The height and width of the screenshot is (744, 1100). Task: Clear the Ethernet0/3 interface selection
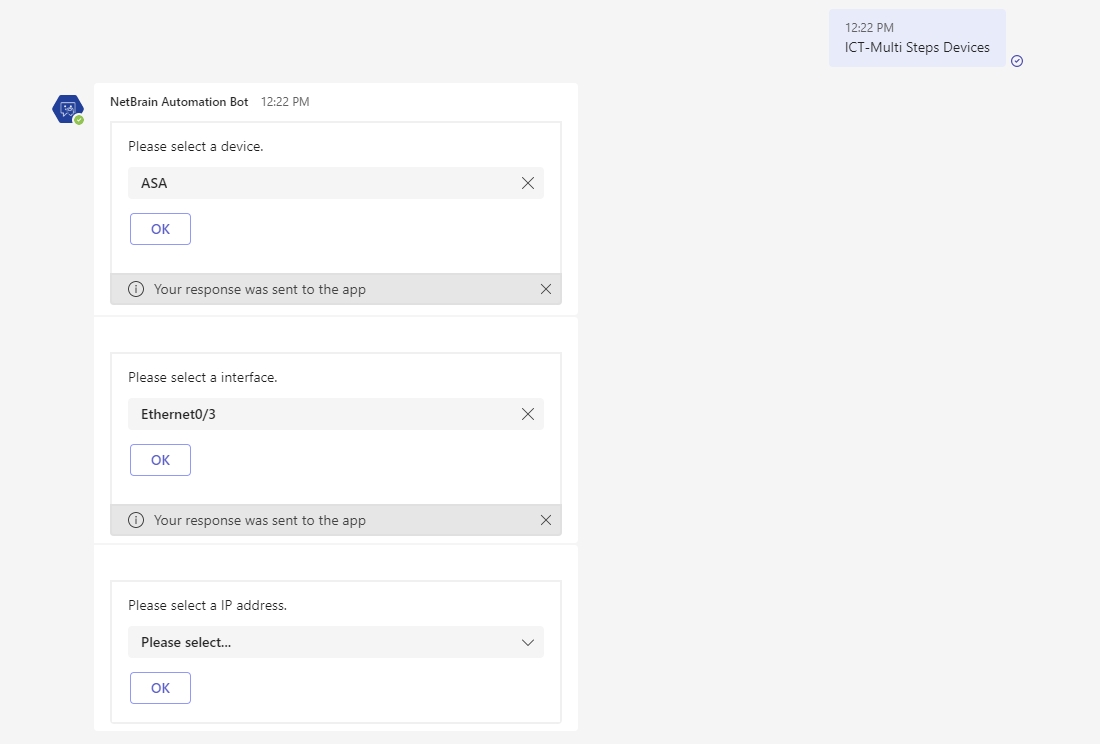tap(528, 414)
